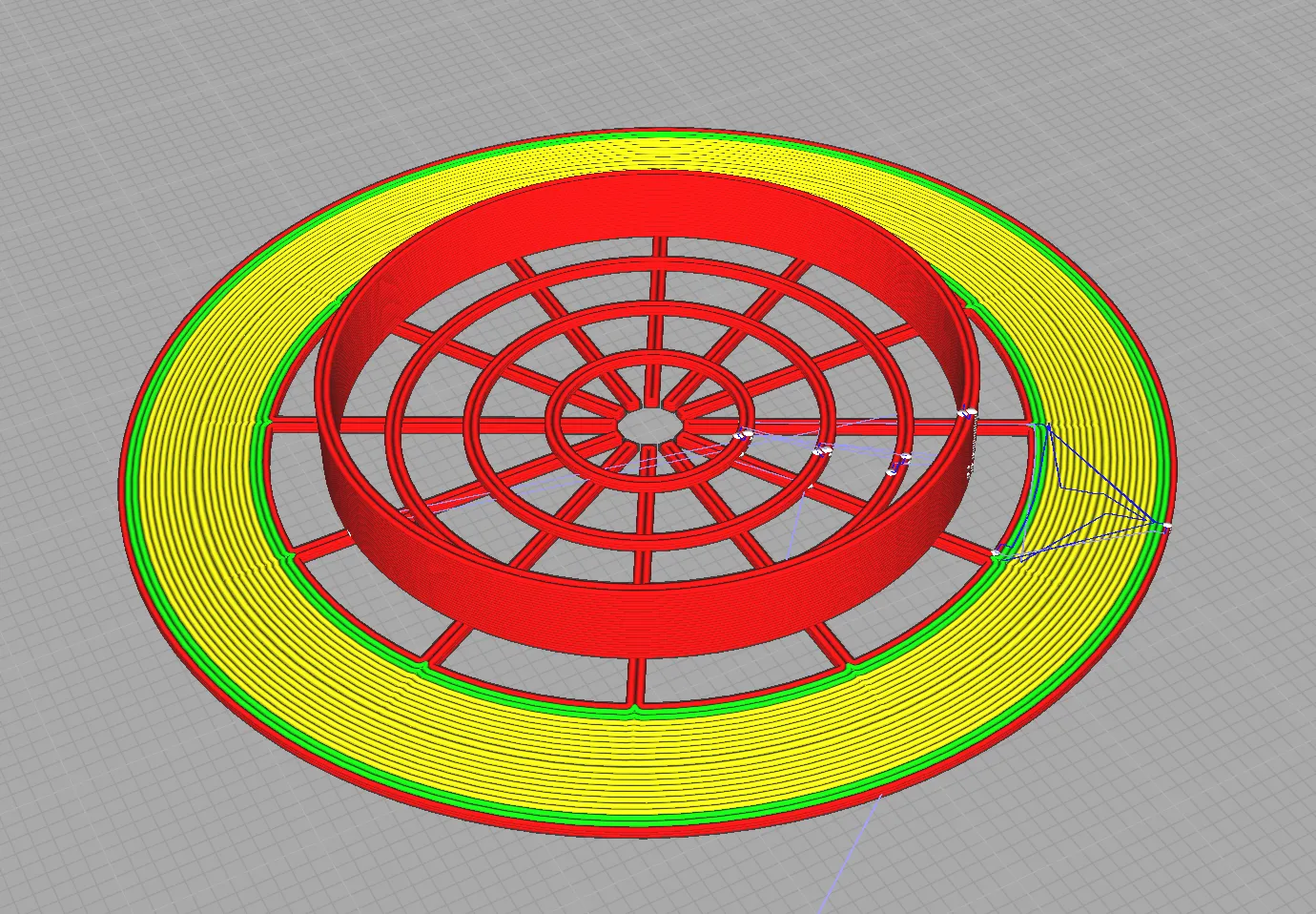Click the dark blue travel lines over yellow infill
1316x914 pixels.
click(x=1097, y=496)
